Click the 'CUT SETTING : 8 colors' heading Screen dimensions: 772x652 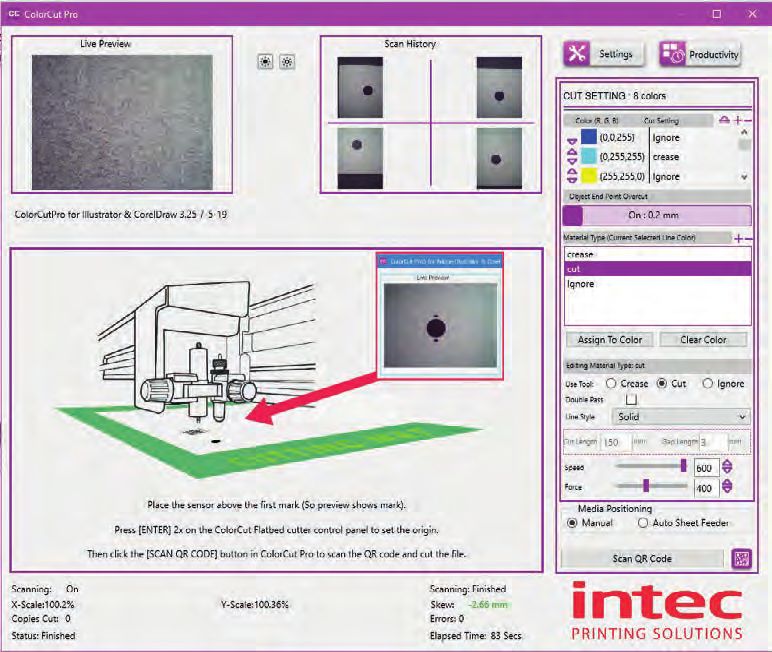[614, 96]
